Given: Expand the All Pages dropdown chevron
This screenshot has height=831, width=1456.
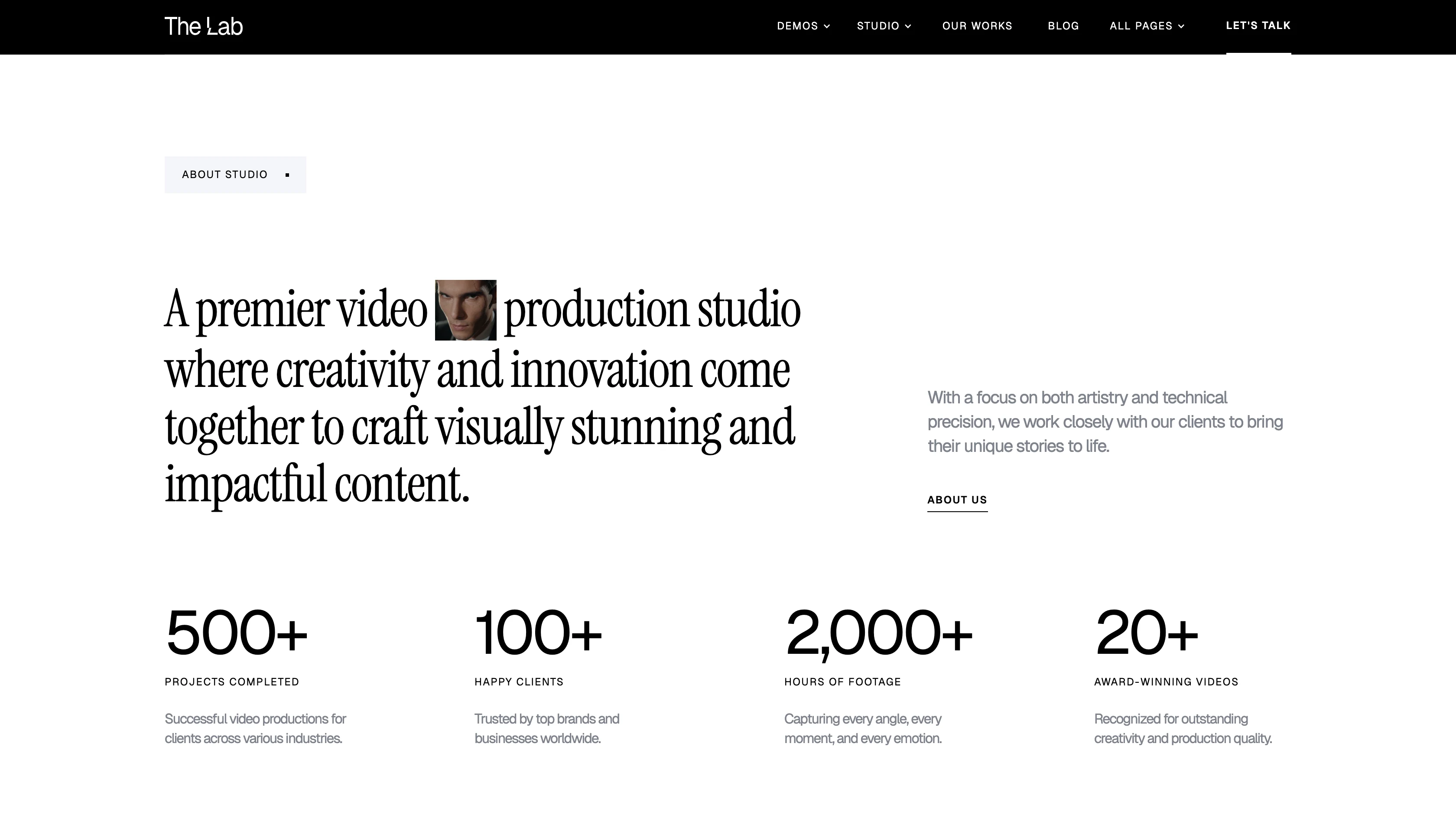Looking at the screenshot, I should pyautogui.click(x=1181, y=26).
